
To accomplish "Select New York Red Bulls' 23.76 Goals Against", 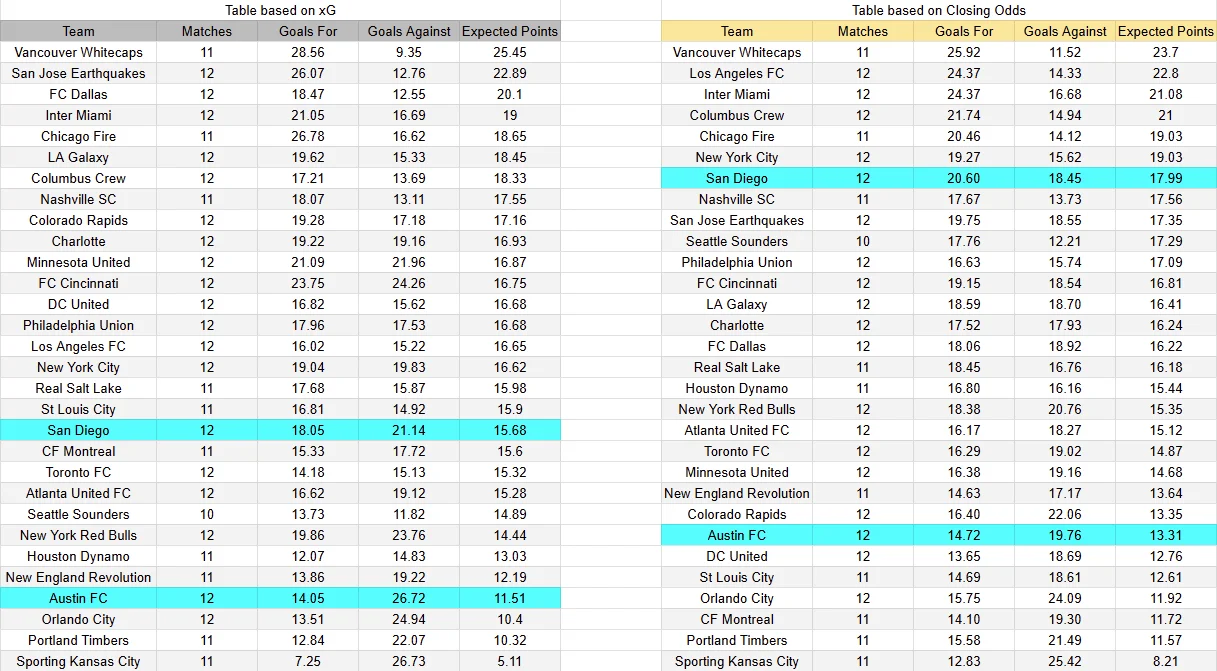I will click(409, 535).
